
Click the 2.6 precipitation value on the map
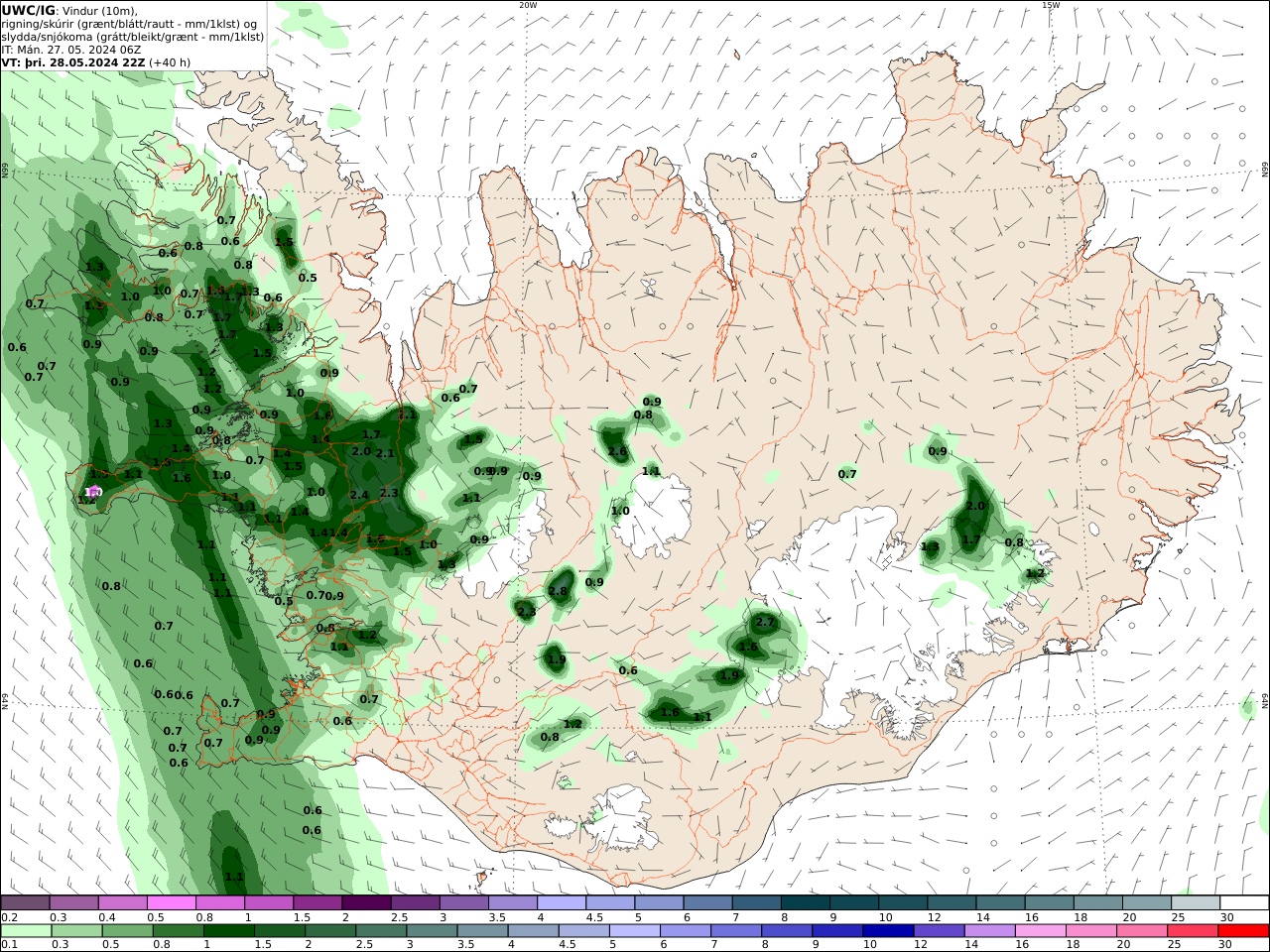[x=617, y=452]
